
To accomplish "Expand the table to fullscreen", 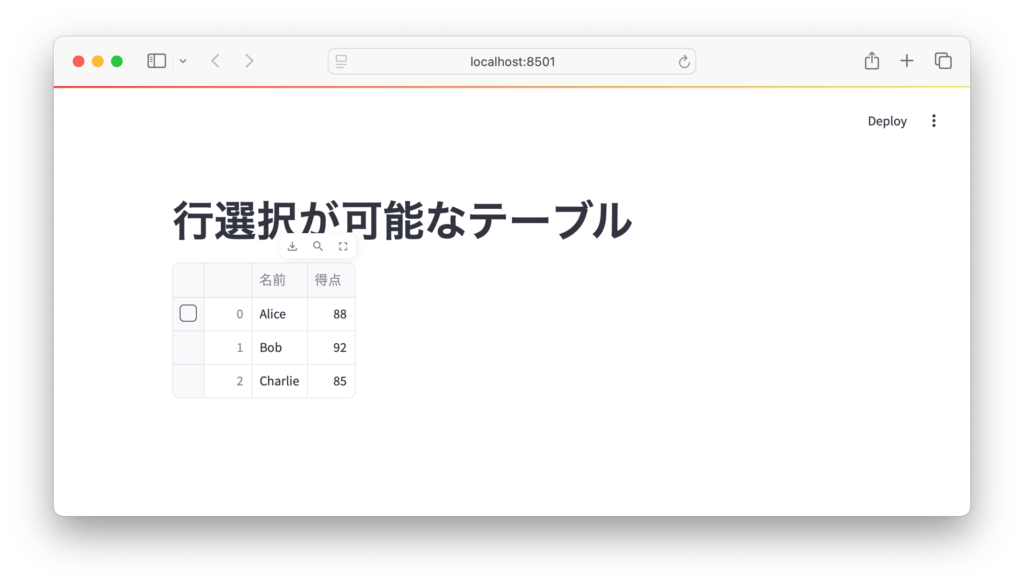I will (343, 246).
